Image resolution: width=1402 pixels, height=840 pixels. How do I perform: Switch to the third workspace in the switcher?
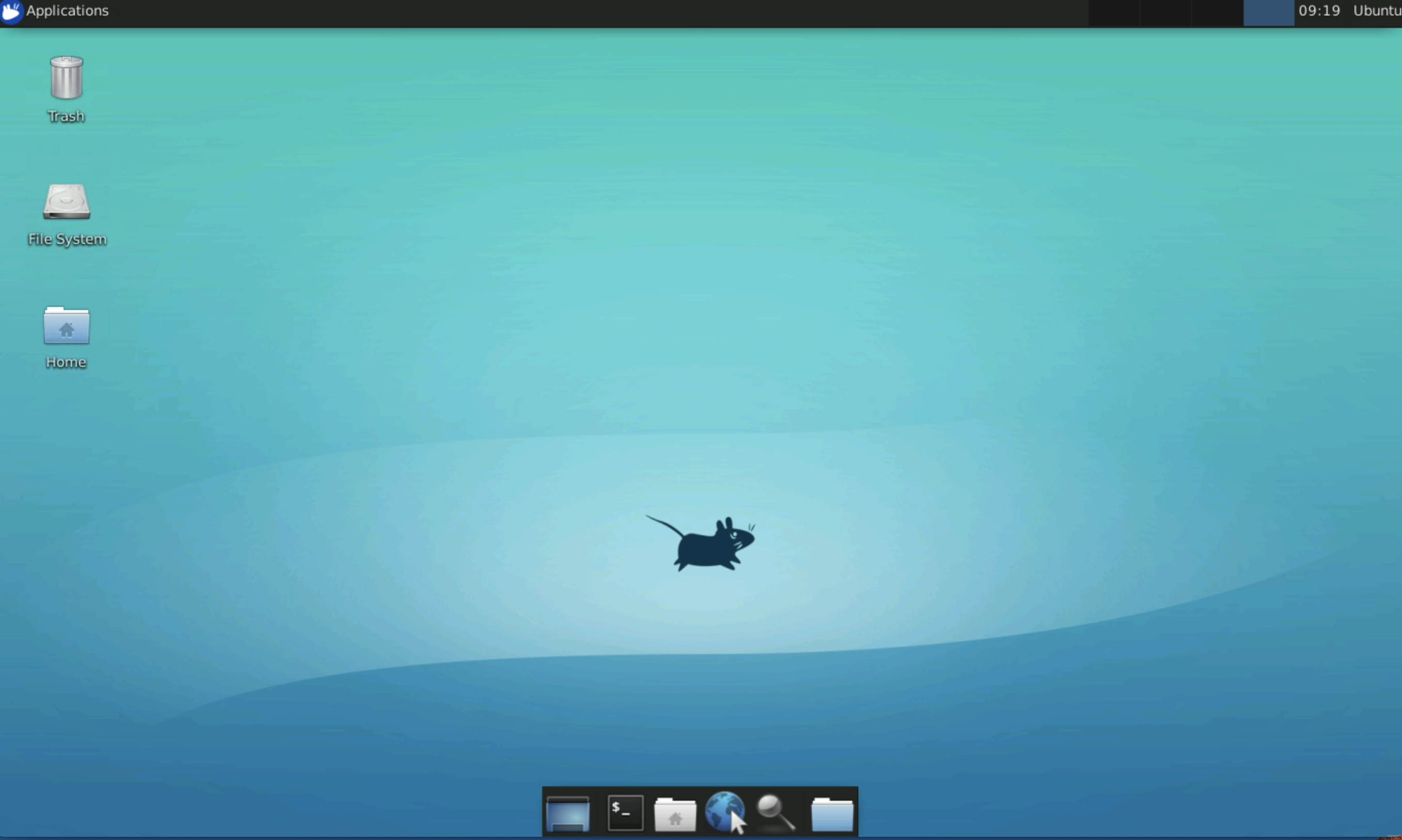pyautogui.click(x=1217, y=12)
